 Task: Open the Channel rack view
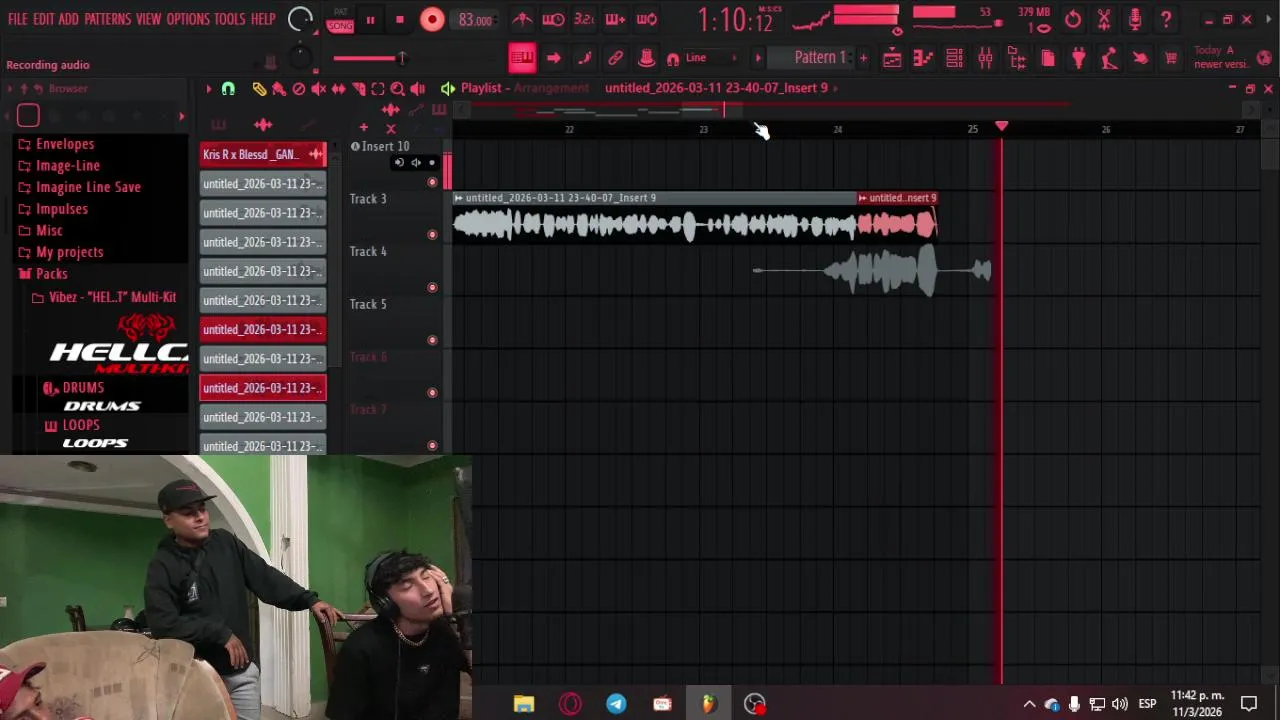(x=954, y=58)
